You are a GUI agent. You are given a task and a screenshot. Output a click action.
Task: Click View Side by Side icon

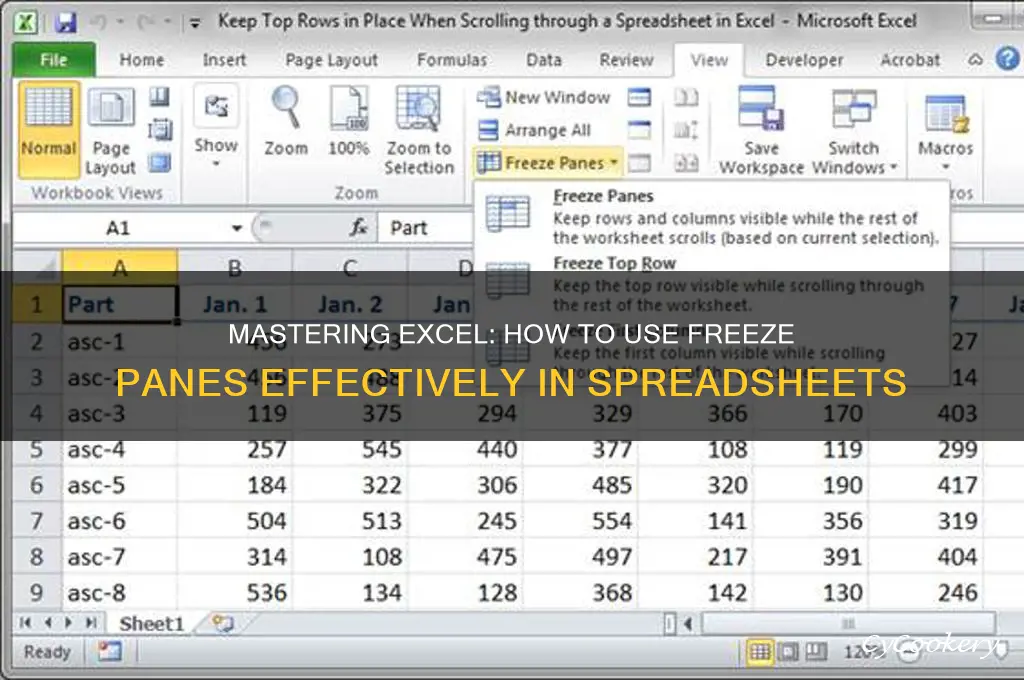pyautogui.click(x=686, y=98)
